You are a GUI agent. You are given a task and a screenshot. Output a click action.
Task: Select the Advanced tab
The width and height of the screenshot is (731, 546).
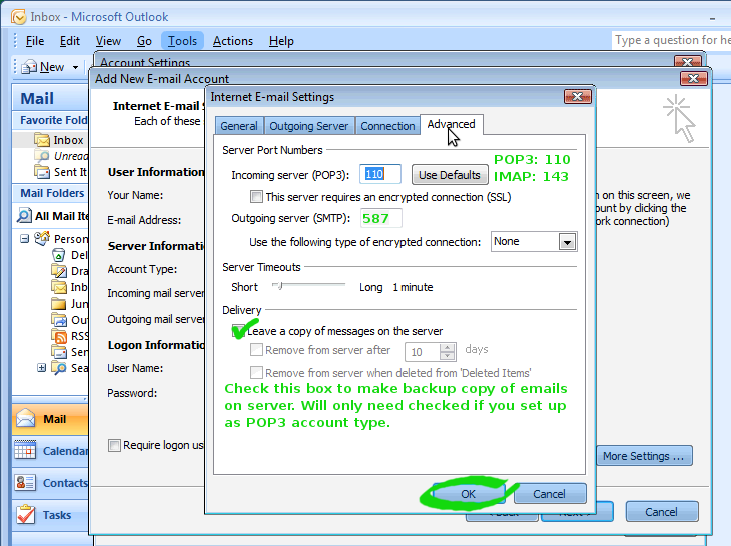pos(451,124)
